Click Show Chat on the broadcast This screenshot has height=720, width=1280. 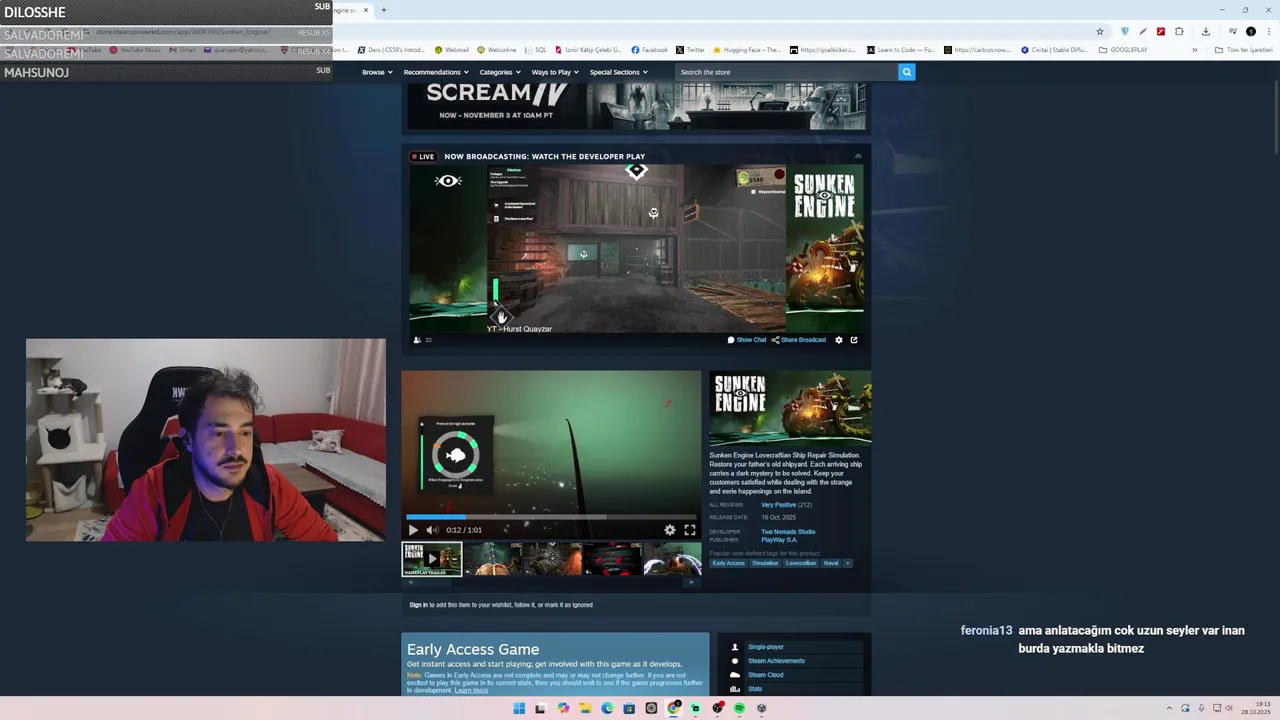[747, 340]
